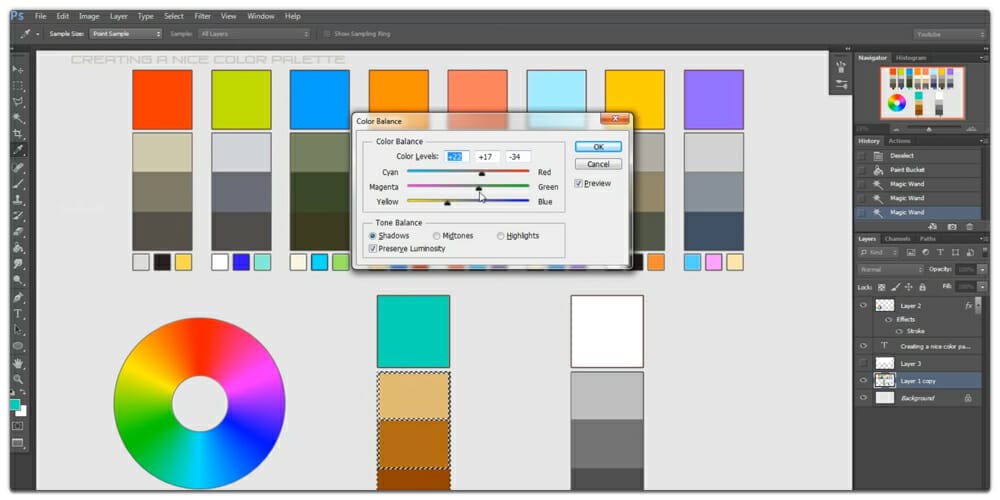Select the Eraser tool

[x=18, y=232]
